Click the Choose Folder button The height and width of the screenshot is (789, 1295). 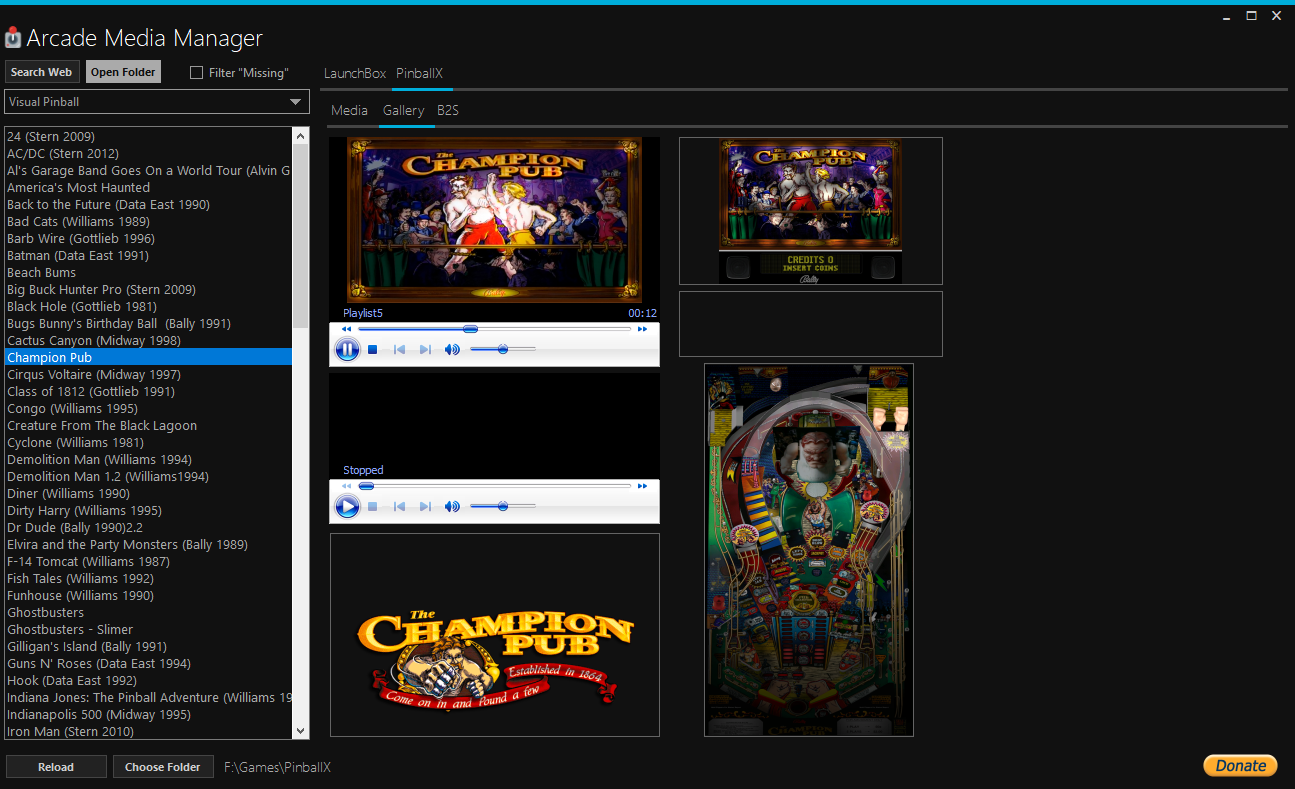pyautogui.click(x=163, y=767)
